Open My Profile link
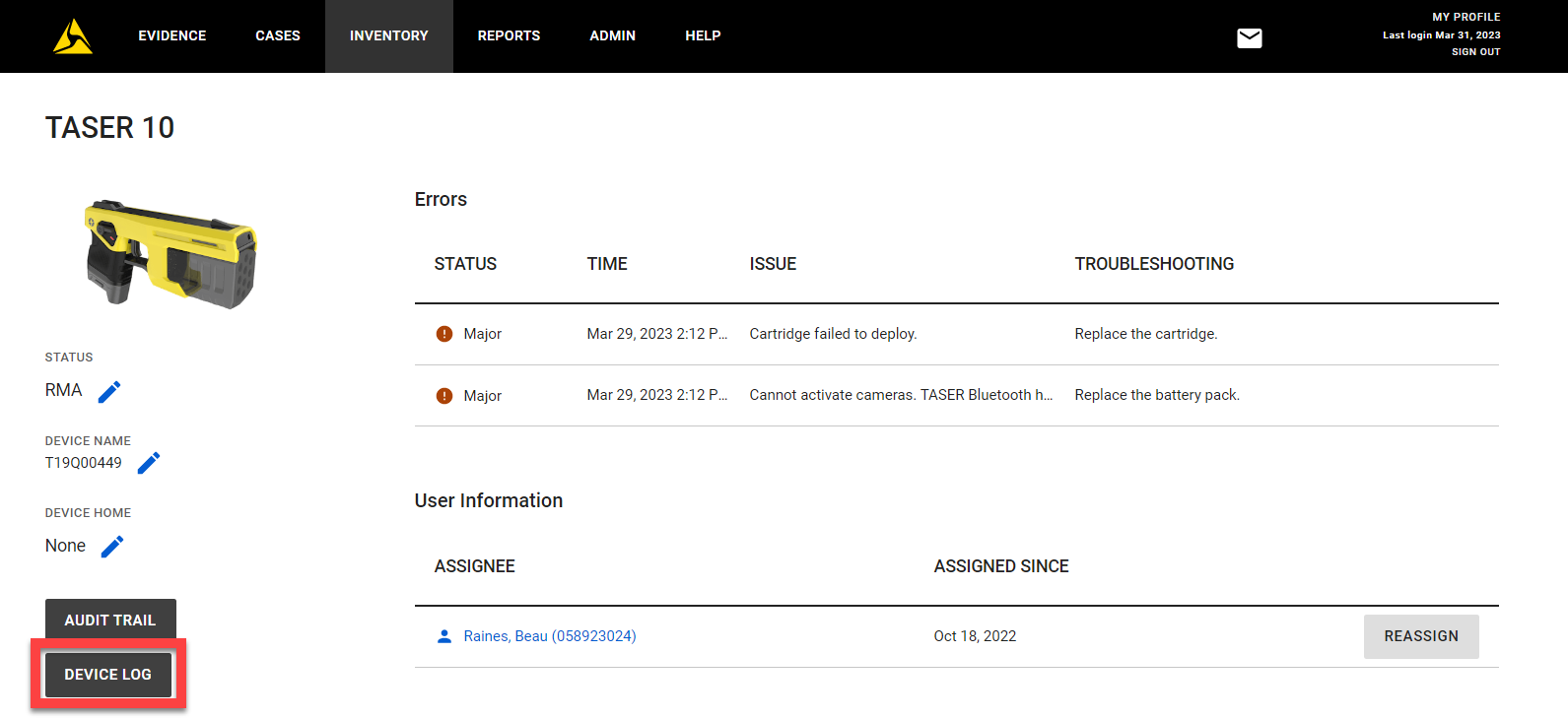Image resolution: width=1568 pixels, height=719 pixels. tap(1466, 17)
